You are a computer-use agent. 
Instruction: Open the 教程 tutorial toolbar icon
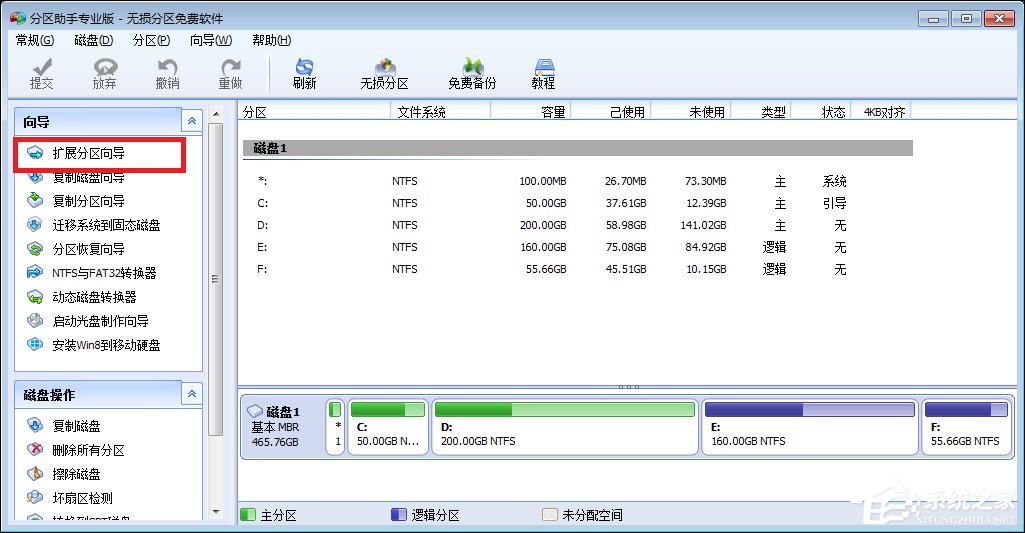click(x=543, y=73)
